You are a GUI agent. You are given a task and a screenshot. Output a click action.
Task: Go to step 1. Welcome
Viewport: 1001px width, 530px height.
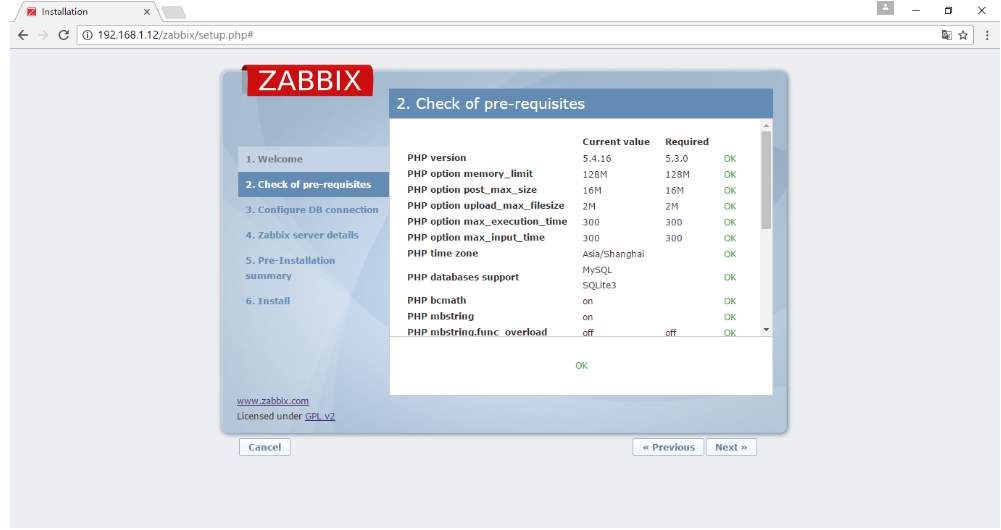(x=274, y=159)
